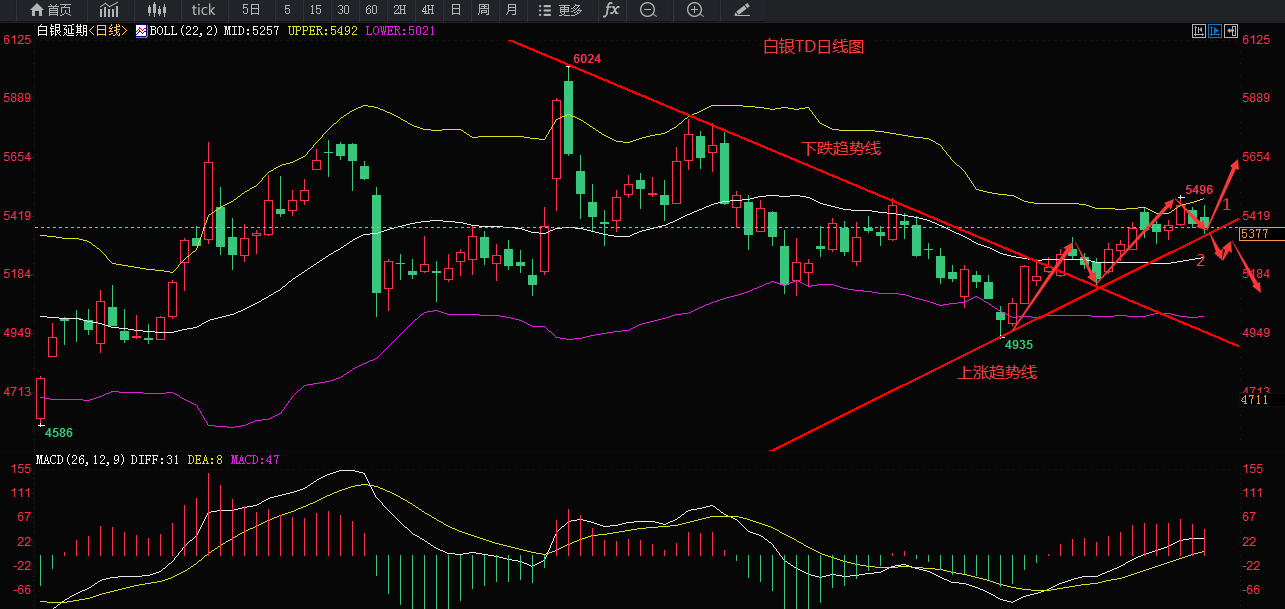Choose the 30-minute period button
This screenshot has height=609, width=1285.
pyautogui.click(x=343, y=11)
